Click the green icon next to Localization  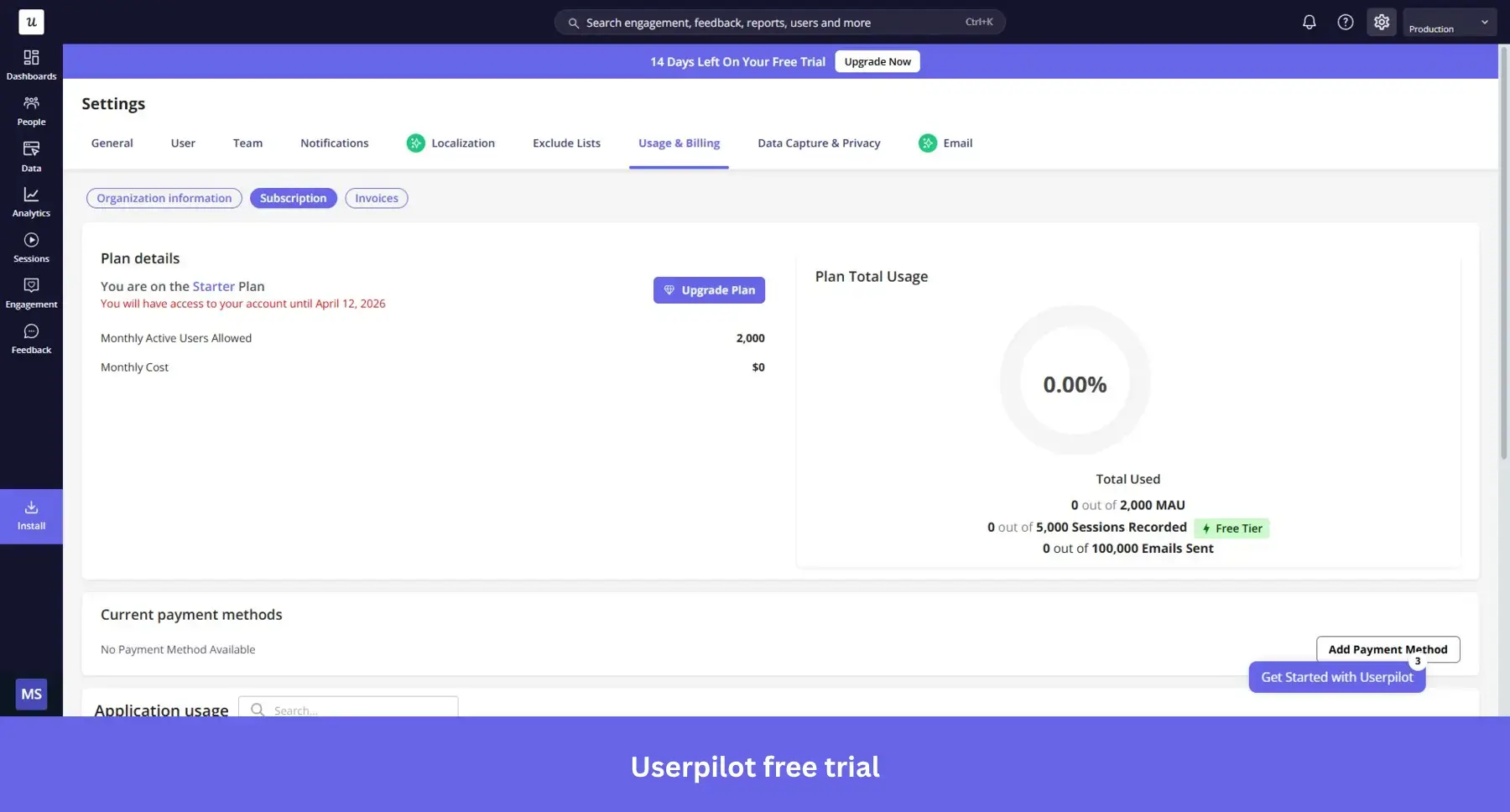pyautogui.click(x=415, y=143)
